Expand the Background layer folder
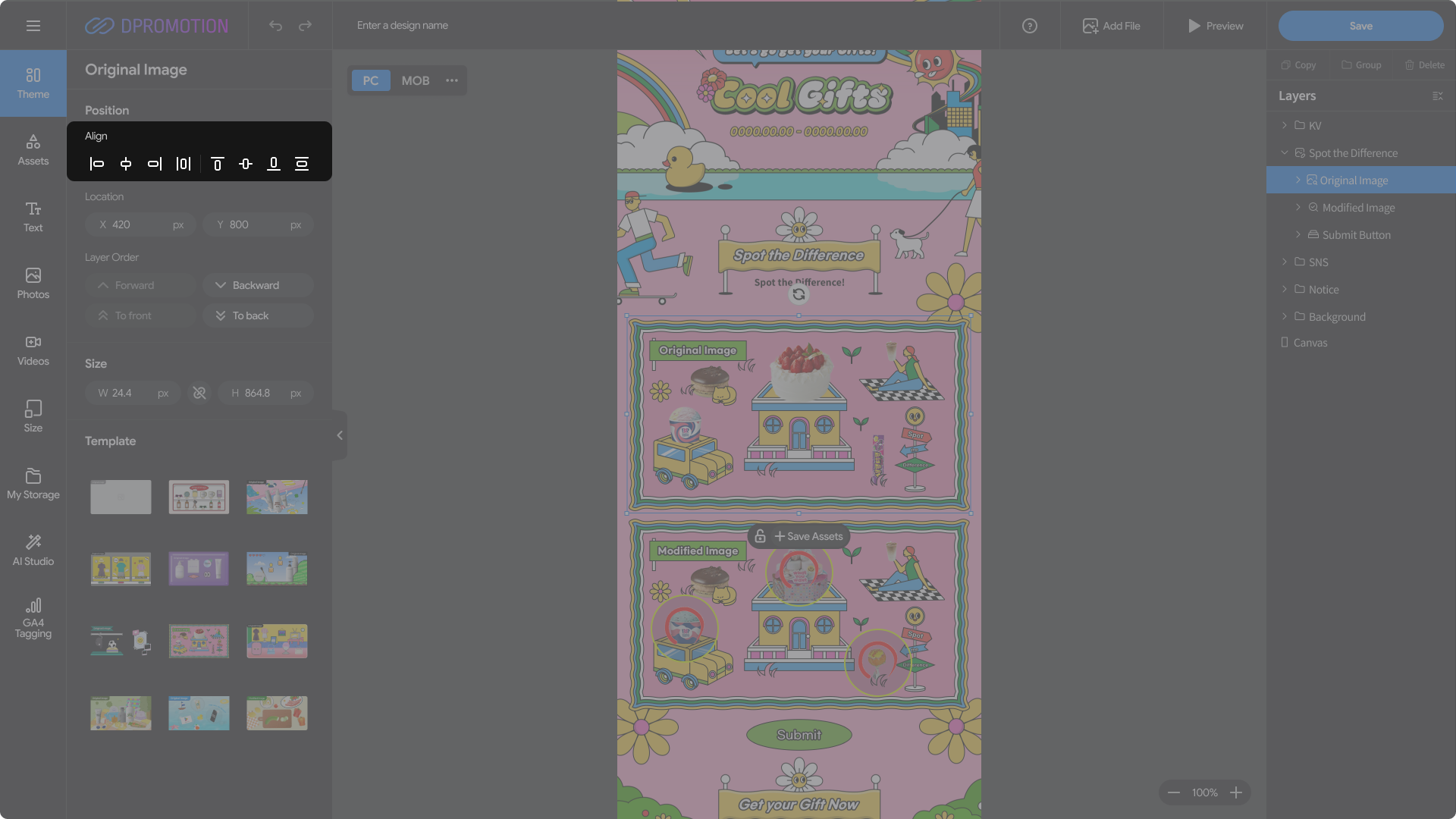This screenshot has height=819, width=1456. pos(1285,316)
